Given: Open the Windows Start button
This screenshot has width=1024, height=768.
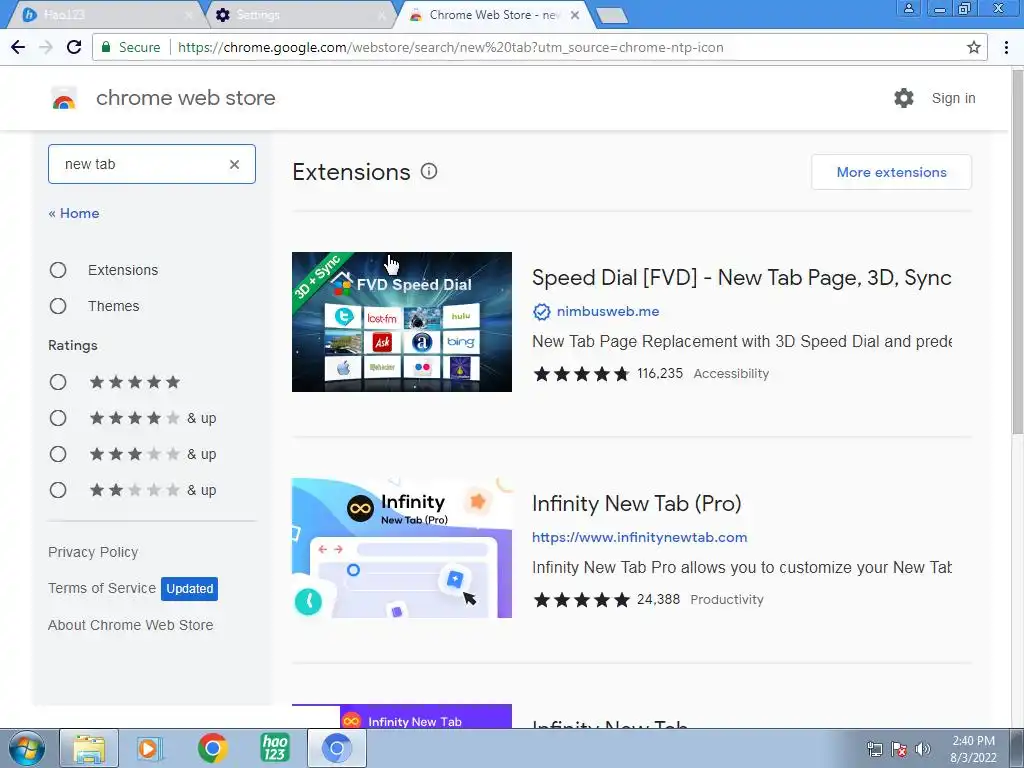Looking at the screenshot, I should 26,748.
